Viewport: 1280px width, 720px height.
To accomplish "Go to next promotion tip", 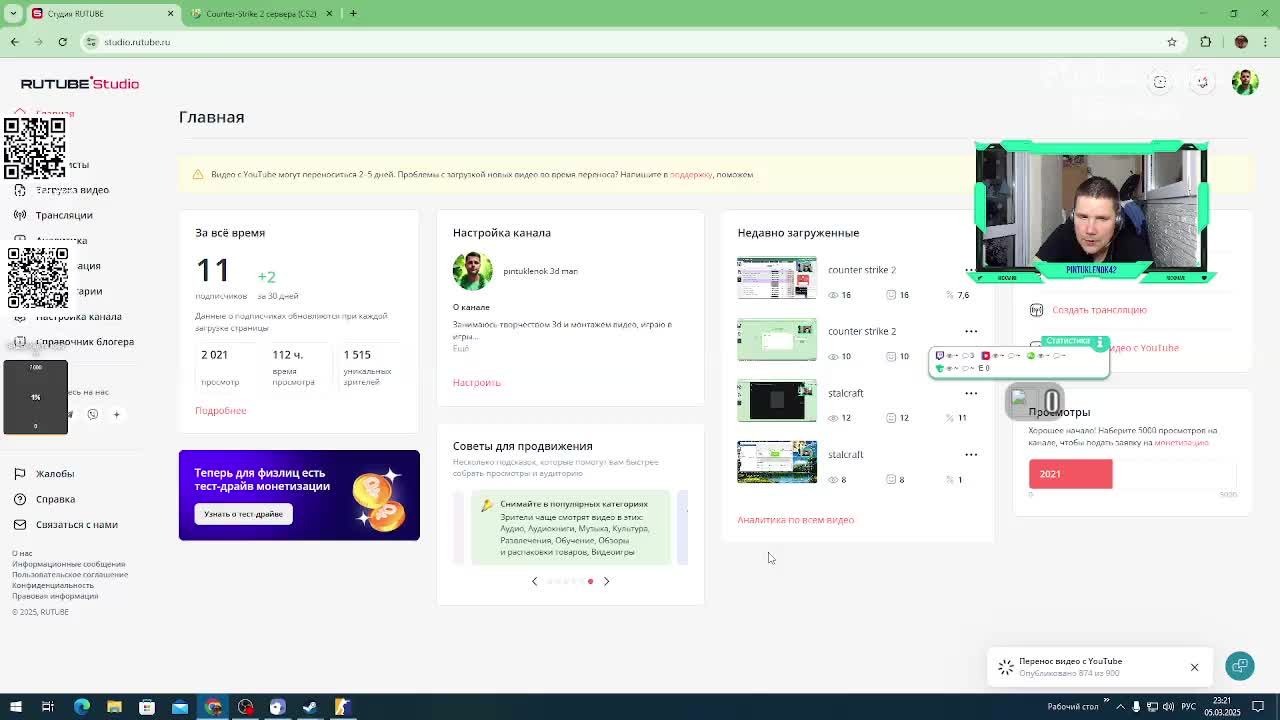I will (606, 581).
